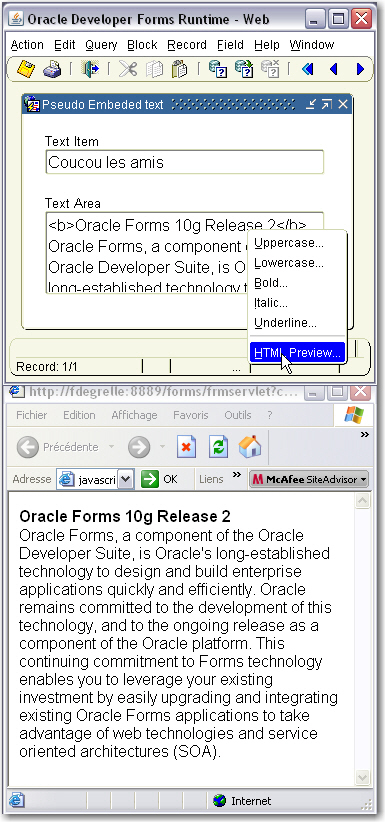Open the Field menu

pos(231,45)
